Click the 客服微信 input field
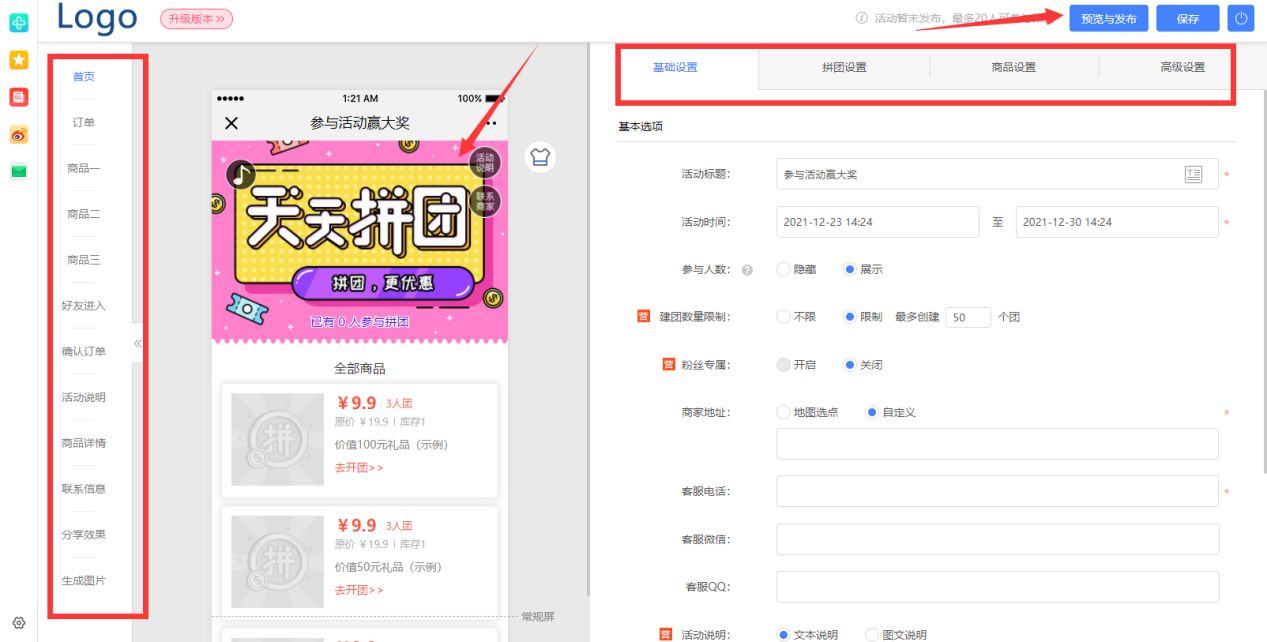1267x642 pixels. tap(997, 539)
